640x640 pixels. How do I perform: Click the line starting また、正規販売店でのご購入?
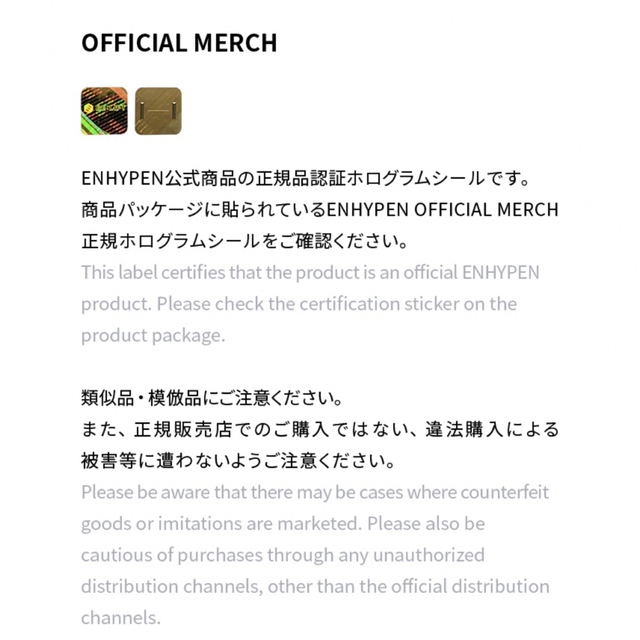(x=320, y=430)
